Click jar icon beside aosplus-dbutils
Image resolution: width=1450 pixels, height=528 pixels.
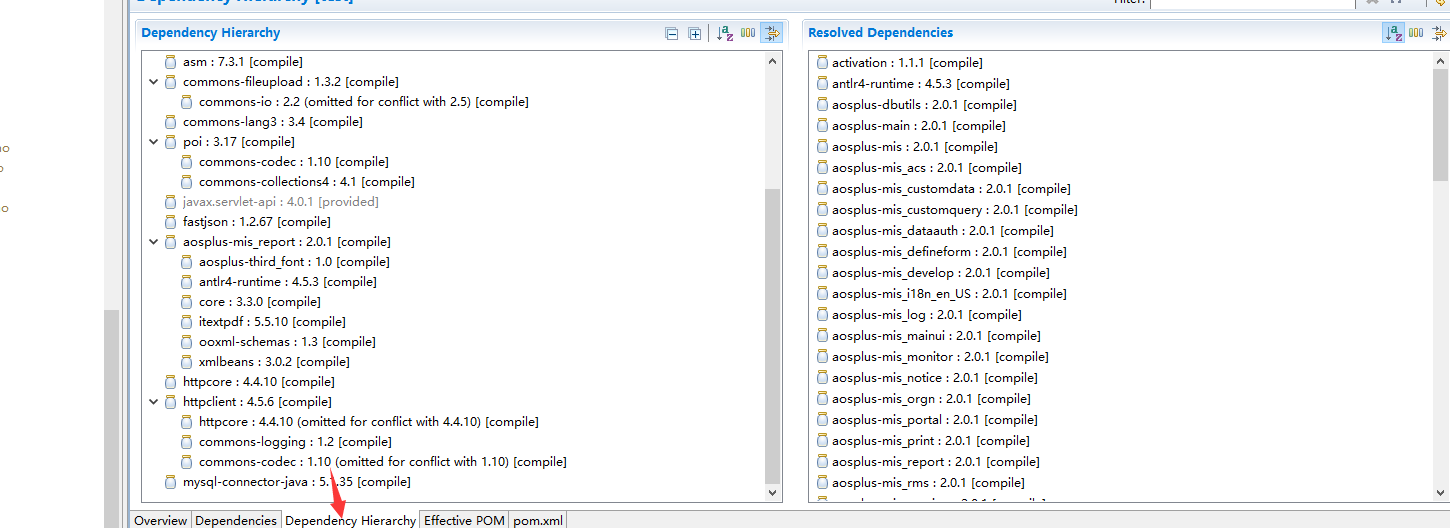(x=822, y=105)
